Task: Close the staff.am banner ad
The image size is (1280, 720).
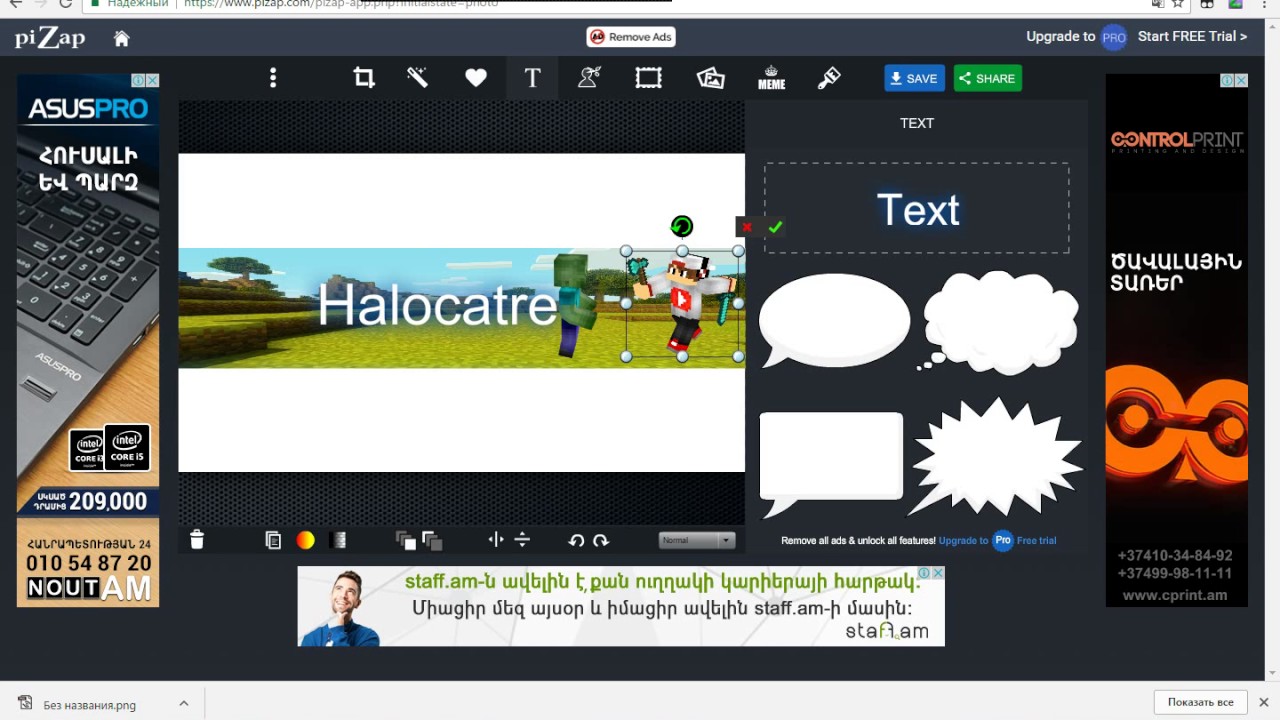Action: (x=938, y=573)
